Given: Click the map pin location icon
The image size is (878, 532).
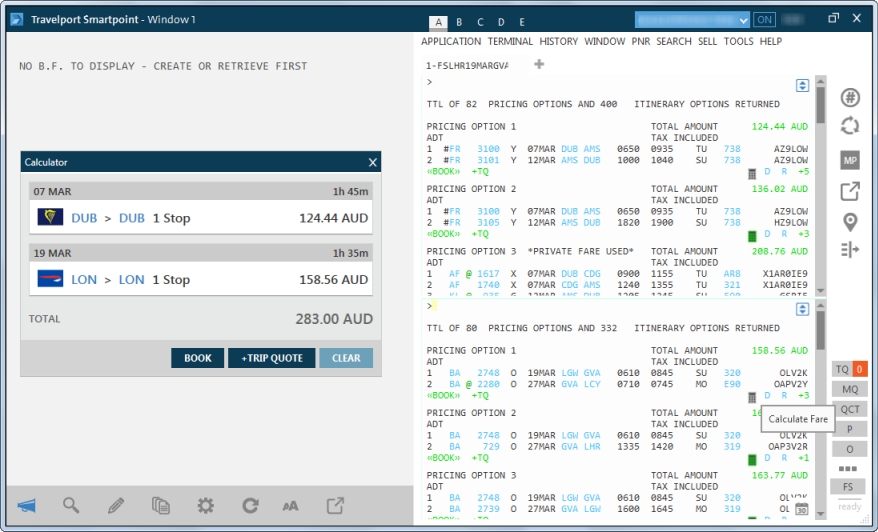Looking at the screenshot, I should (x=850, y=221).
